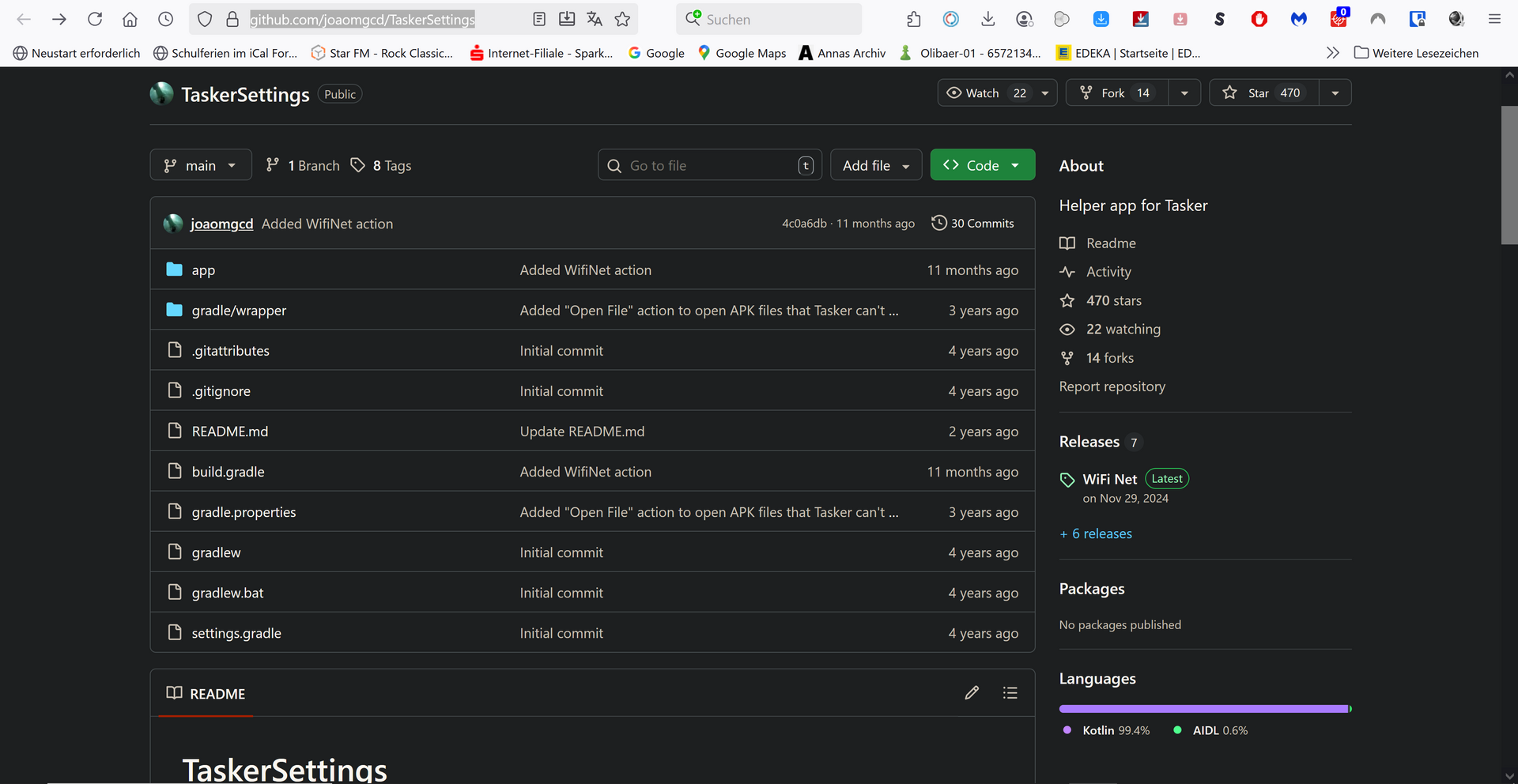1518x784 pixels.
Task: Click the browser home icon
Action: [130, 19]
